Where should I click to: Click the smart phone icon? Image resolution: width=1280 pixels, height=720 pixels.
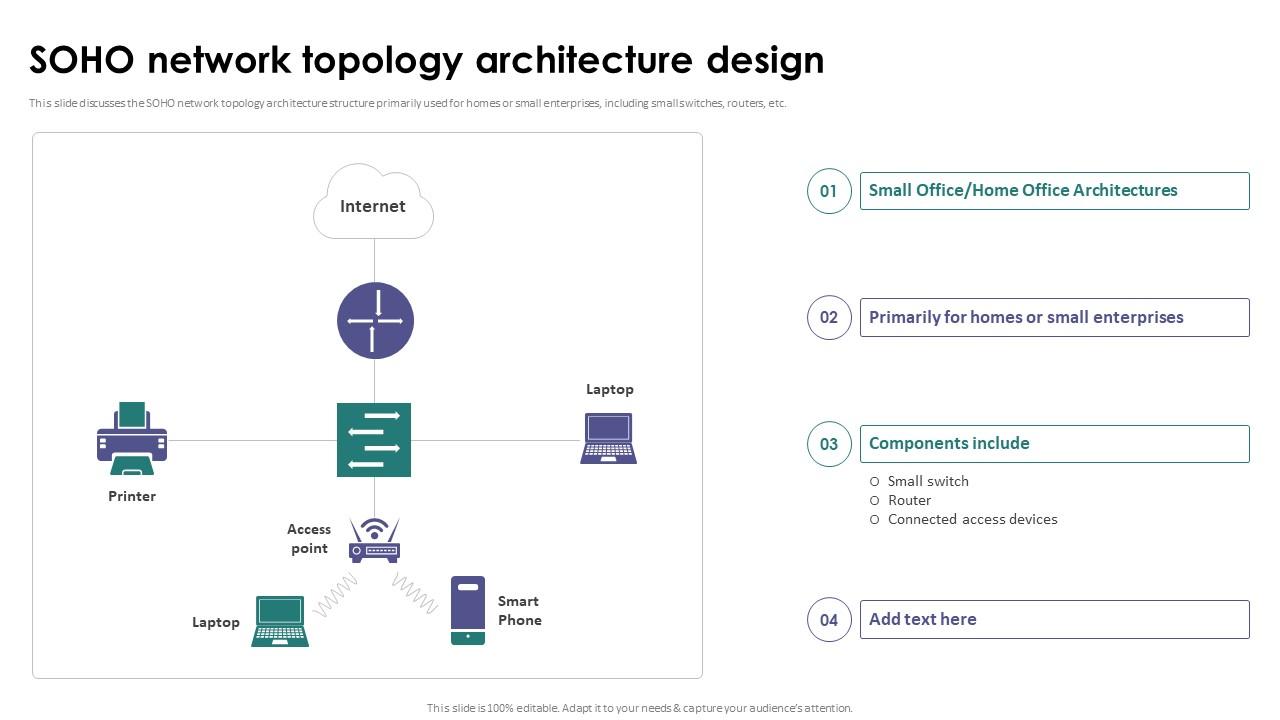pyautogui.click(x=468, y=610)
